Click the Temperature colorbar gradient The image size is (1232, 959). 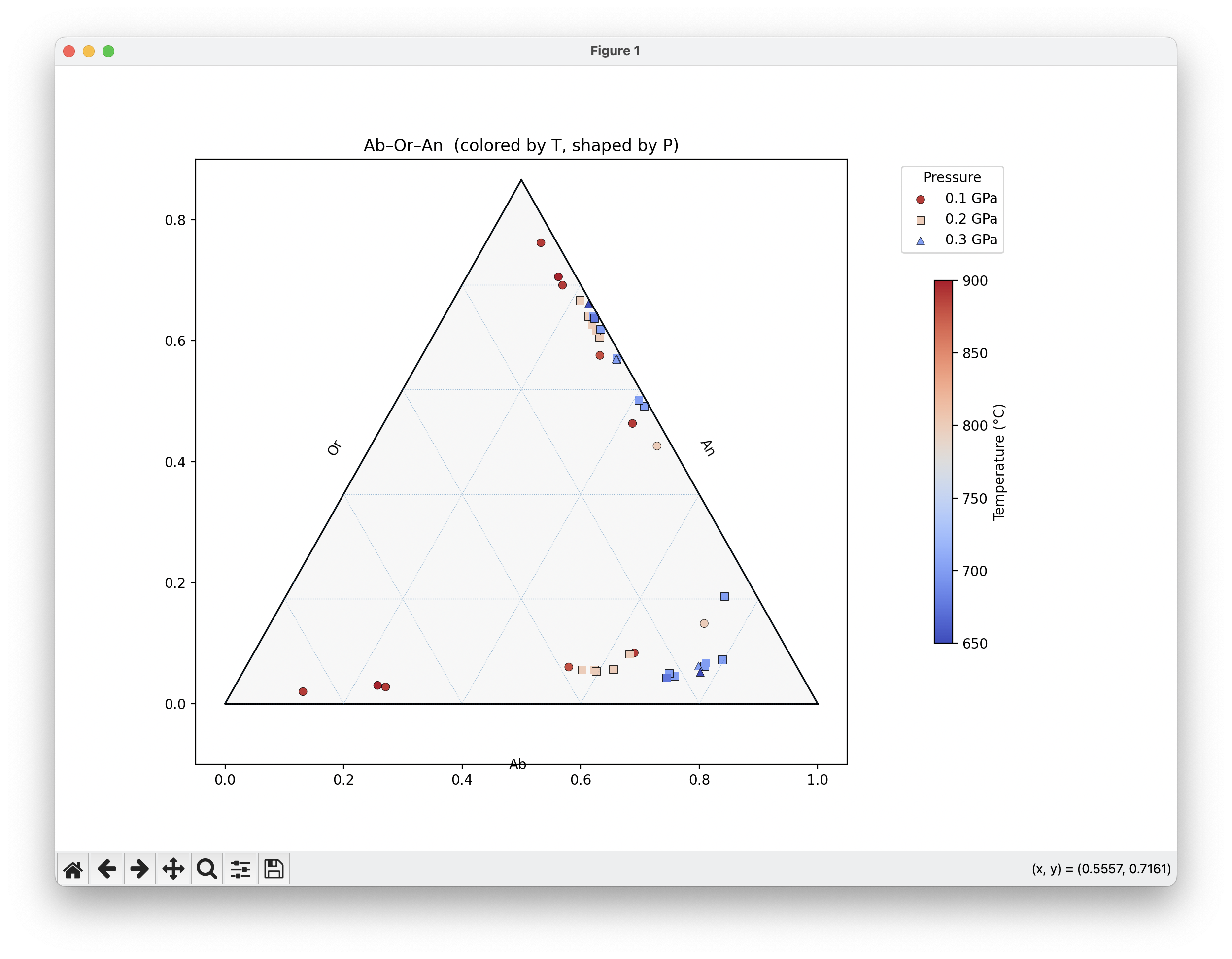coord(943,461)
